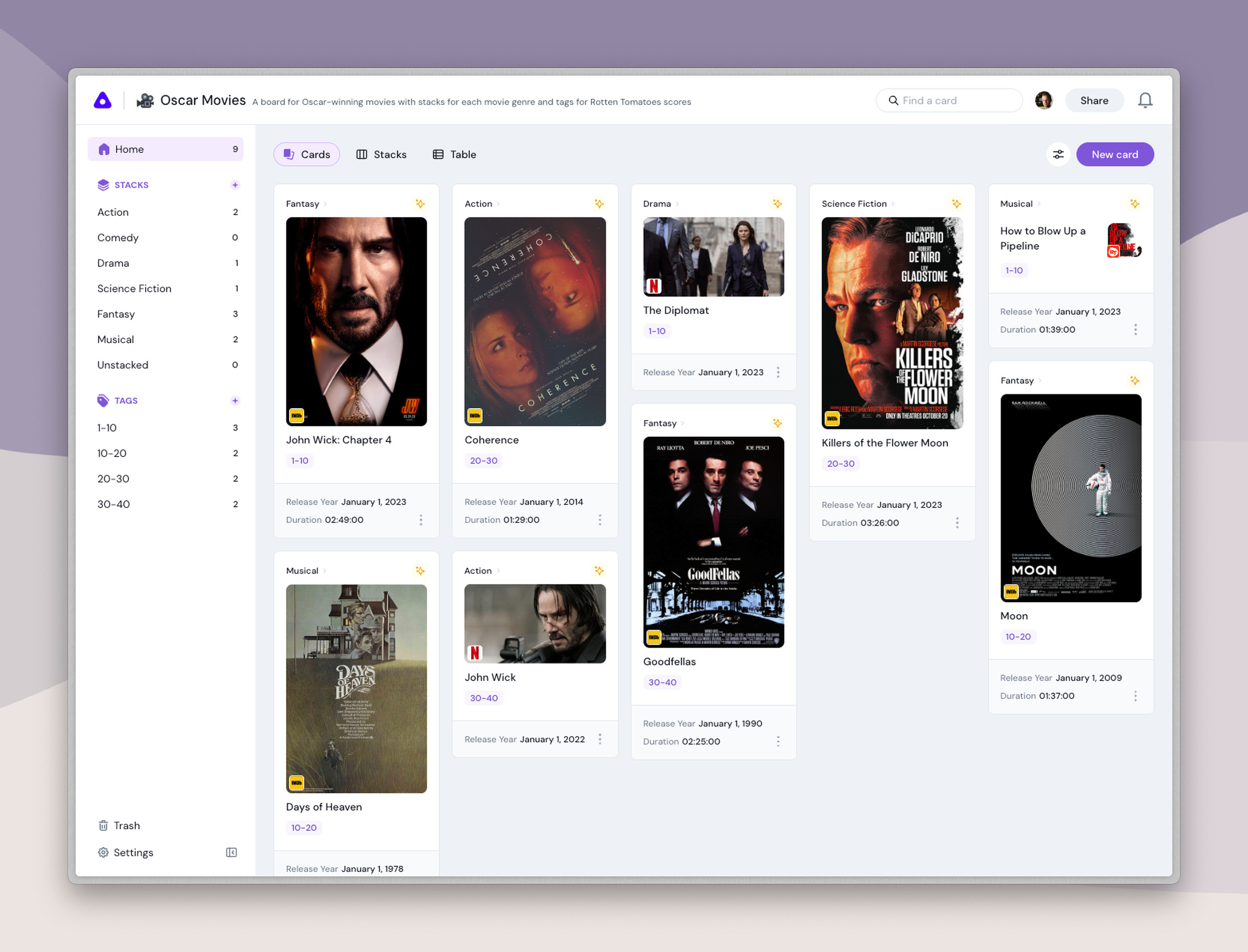This screenshot has height=952, width=1248.
Task: Click the 10-20 tag on Moon card
Action: (x=1018, y=636)
